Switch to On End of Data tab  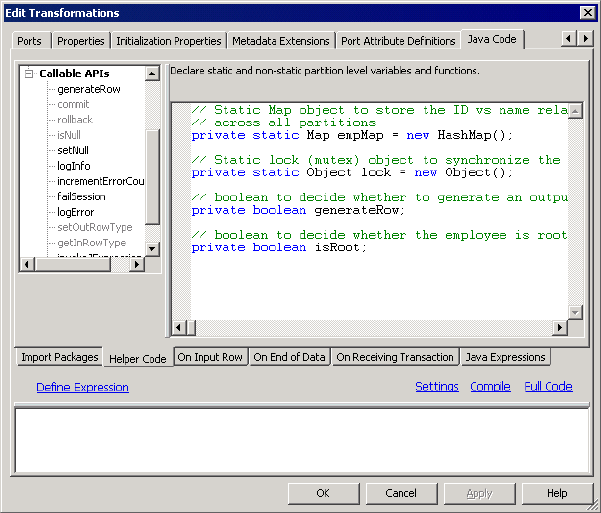pos(289,357)
